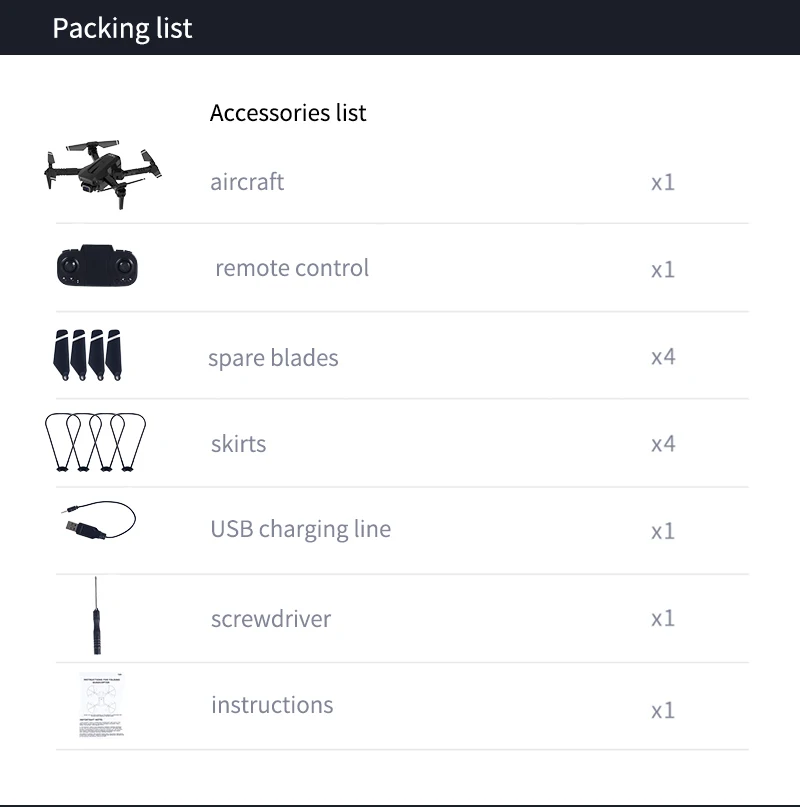Select the 'remote control' label

point(292,268)
